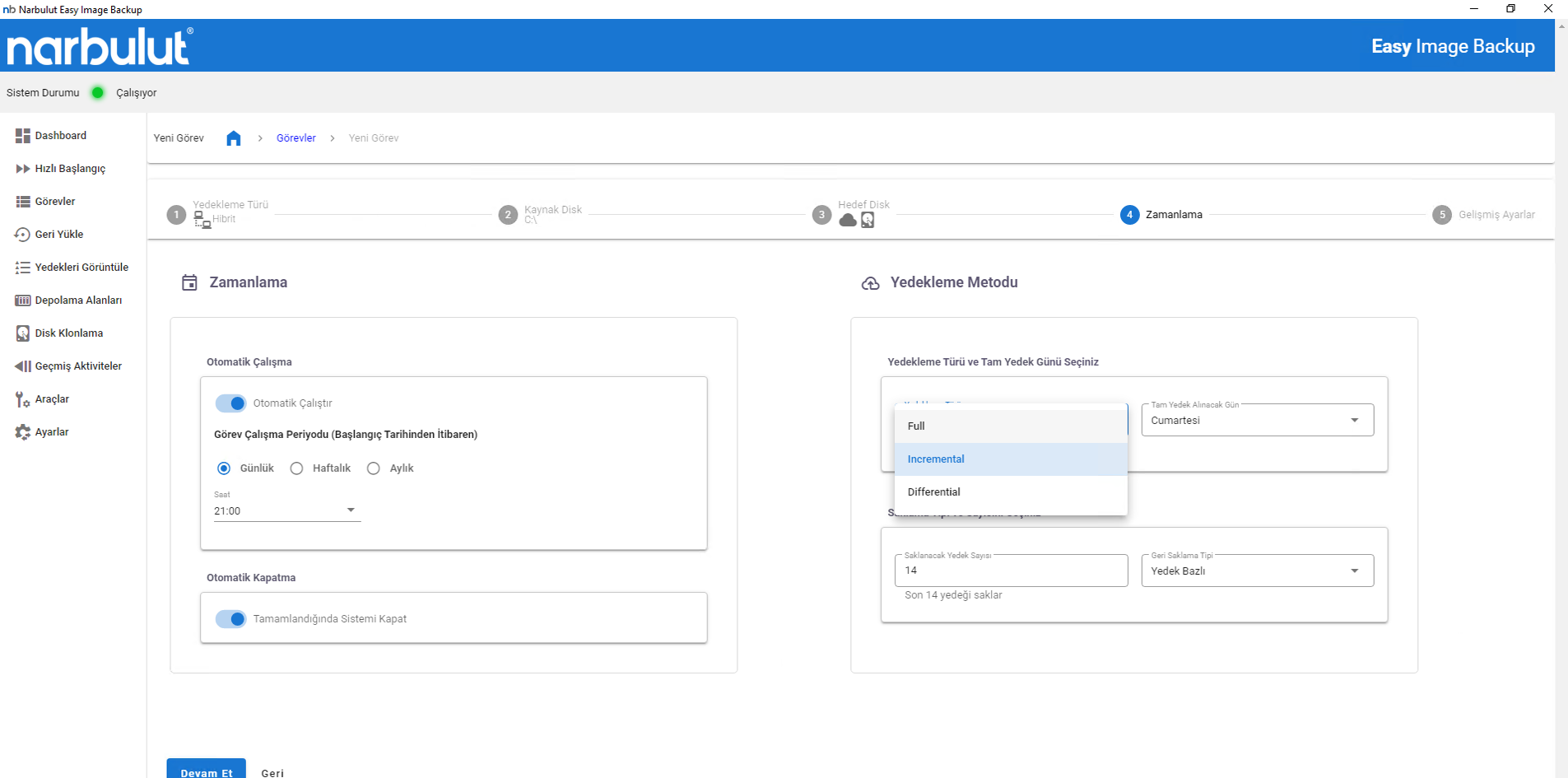
Task: Open the Geri Saklama Tipi dropdown
Action: (1257, 571)
